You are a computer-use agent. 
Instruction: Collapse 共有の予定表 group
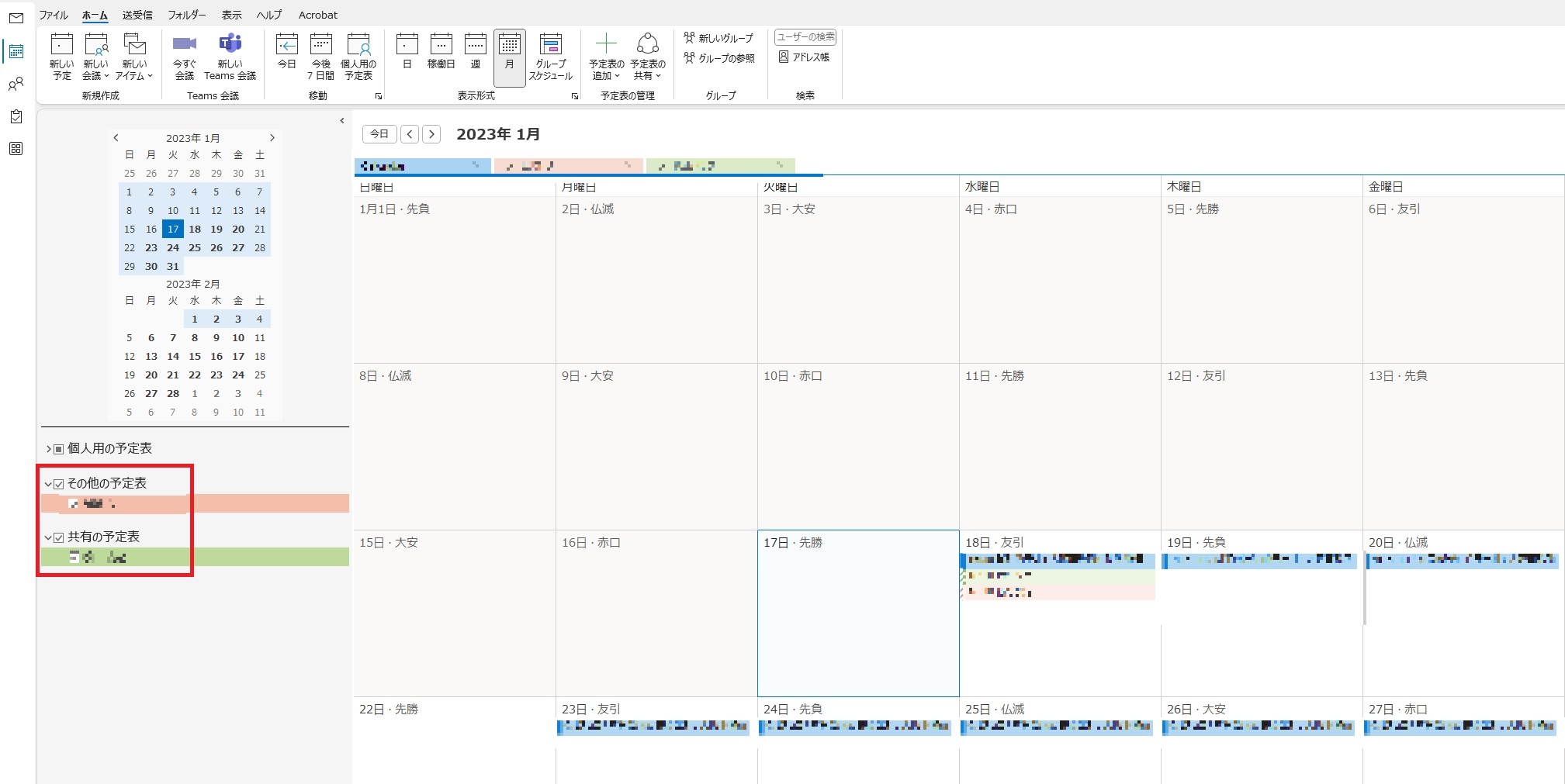(48, 537)
